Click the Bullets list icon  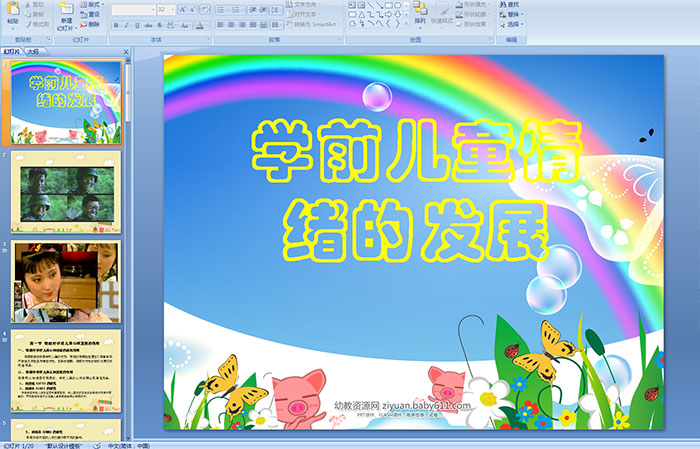click(x=222, y=10)
